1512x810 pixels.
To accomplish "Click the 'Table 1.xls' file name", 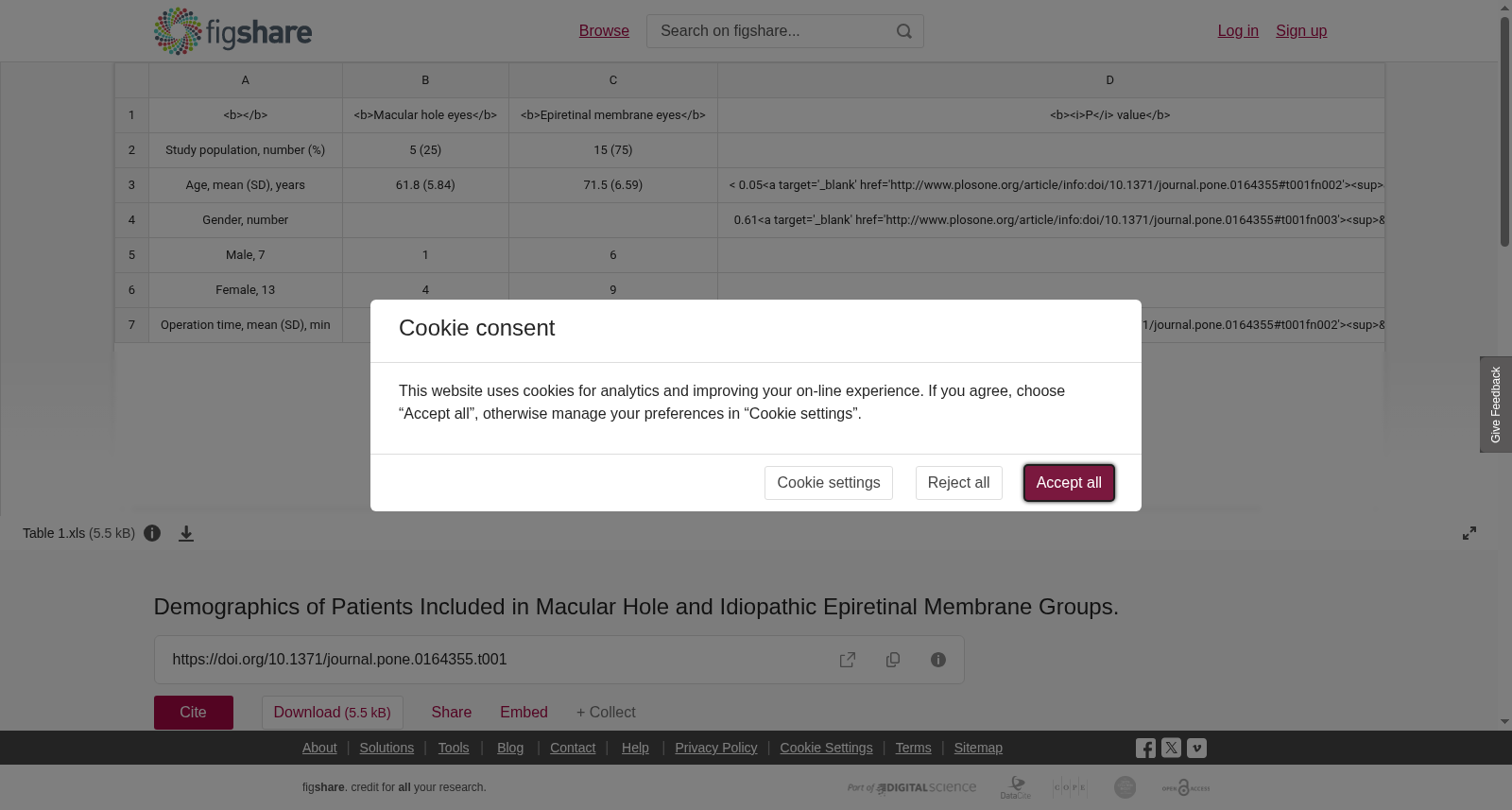I will (x=54, y=533).
